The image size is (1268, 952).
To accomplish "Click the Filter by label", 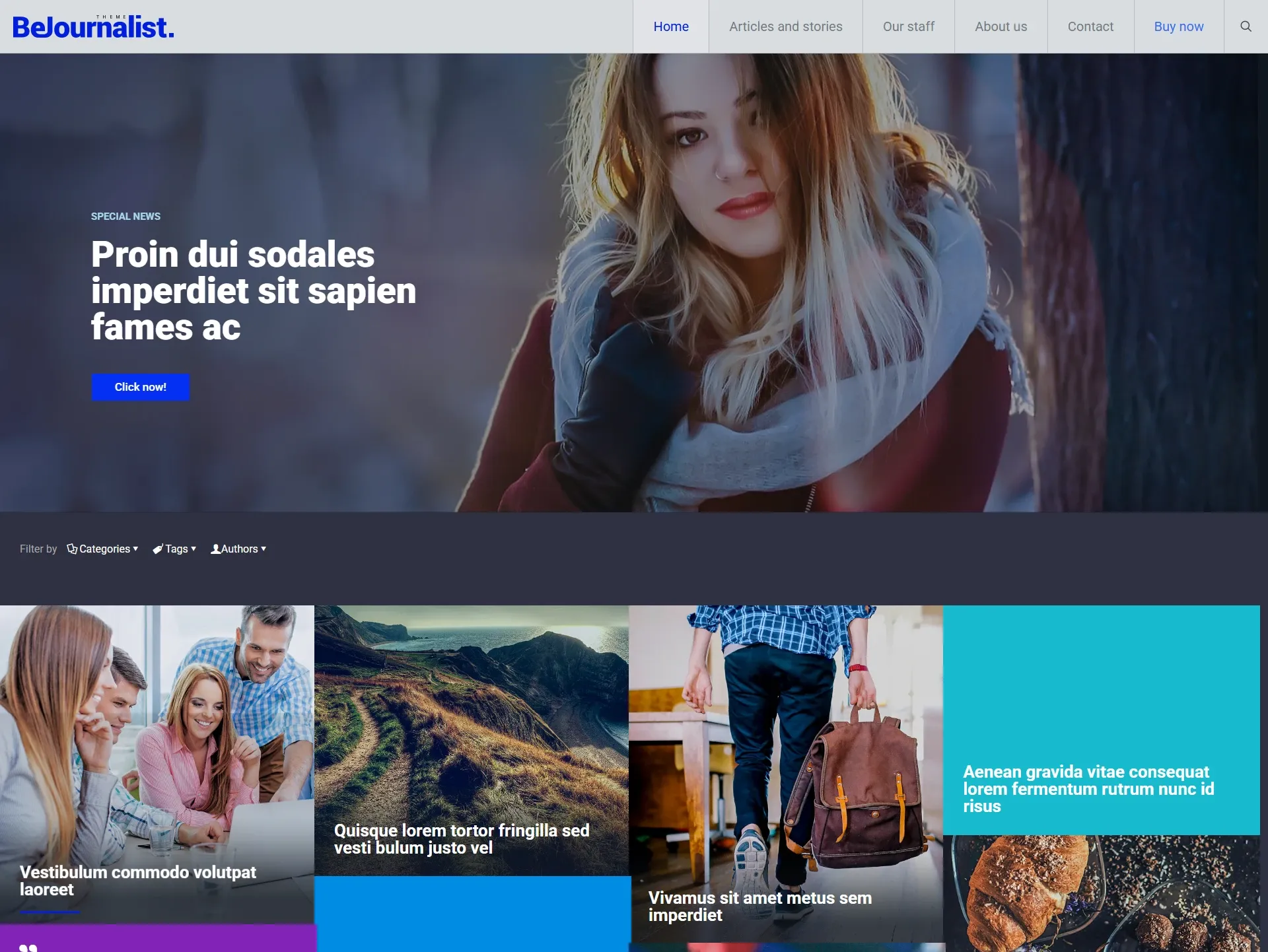I will pos(38,549).
